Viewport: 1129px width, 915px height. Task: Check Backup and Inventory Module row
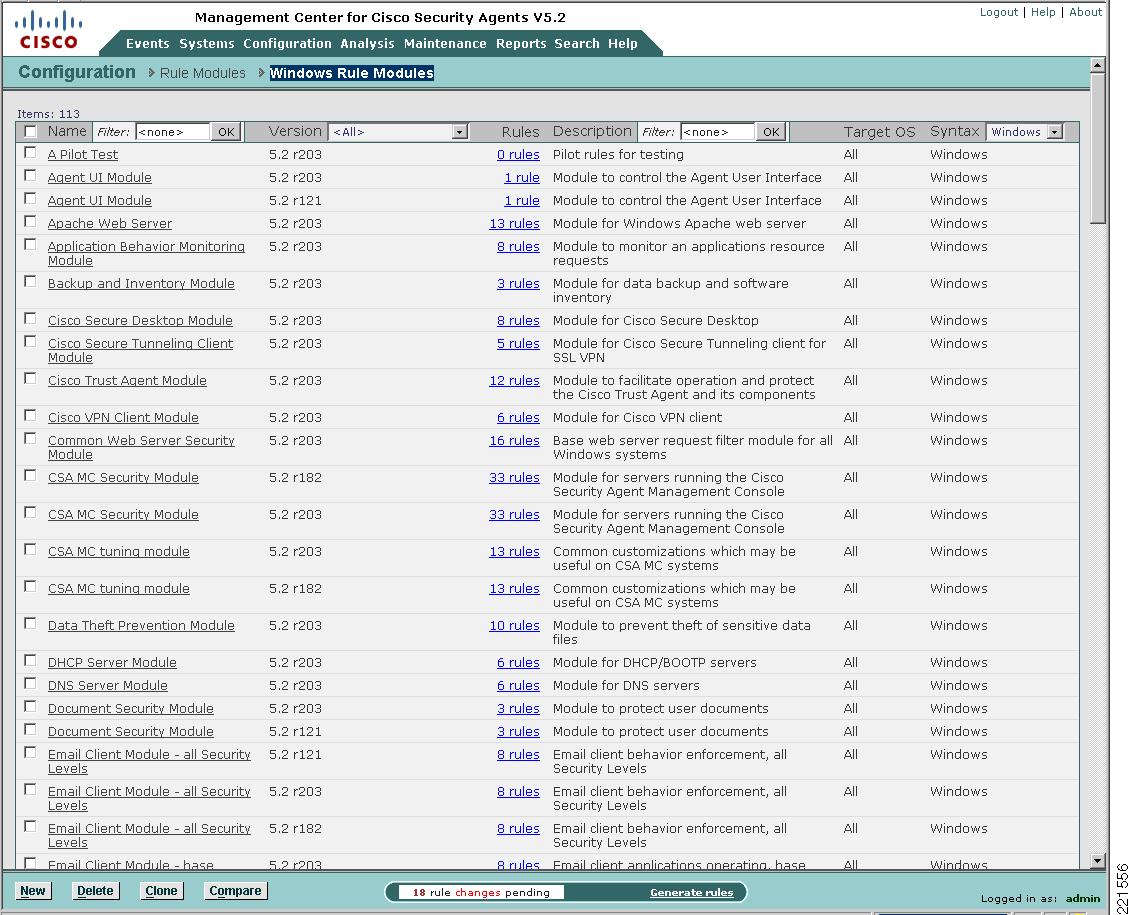30,282
